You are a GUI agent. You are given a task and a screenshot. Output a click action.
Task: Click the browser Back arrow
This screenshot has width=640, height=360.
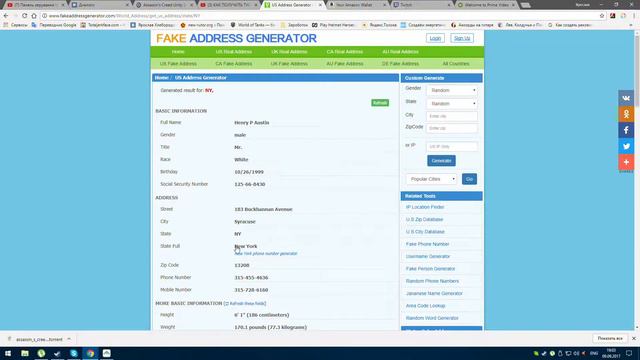pyautogui.click(x=6, y=16)
